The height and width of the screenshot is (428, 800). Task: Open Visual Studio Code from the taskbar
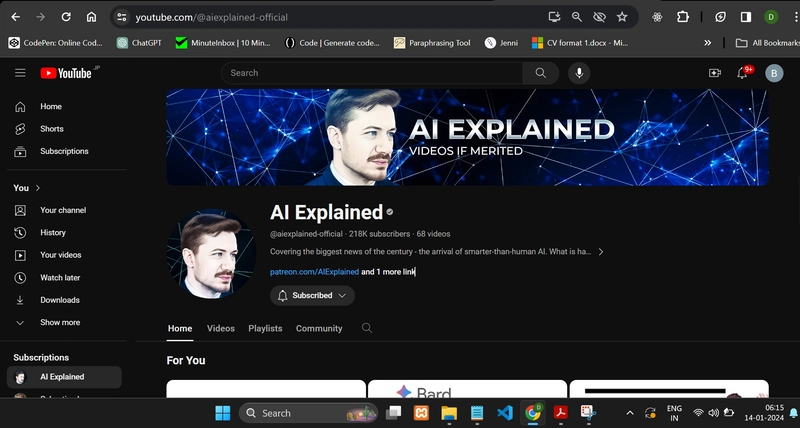[x=505, y=413]
